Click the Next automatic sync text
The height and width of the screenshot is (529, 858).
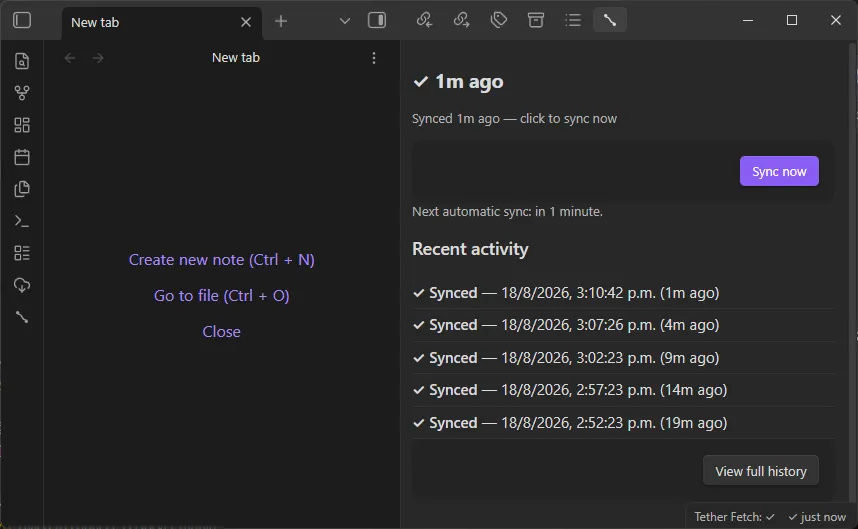(x=507, y=212)
